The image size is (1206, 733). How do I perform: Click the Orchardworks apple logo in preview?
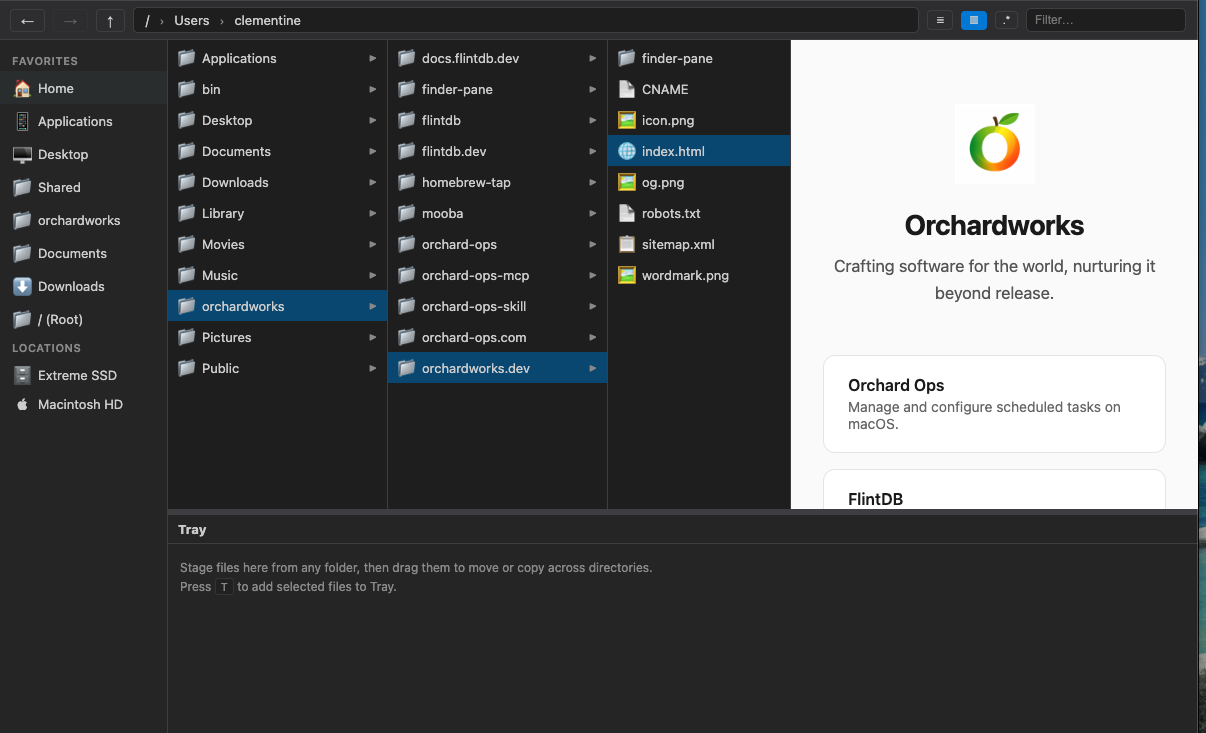pos(994,143)
